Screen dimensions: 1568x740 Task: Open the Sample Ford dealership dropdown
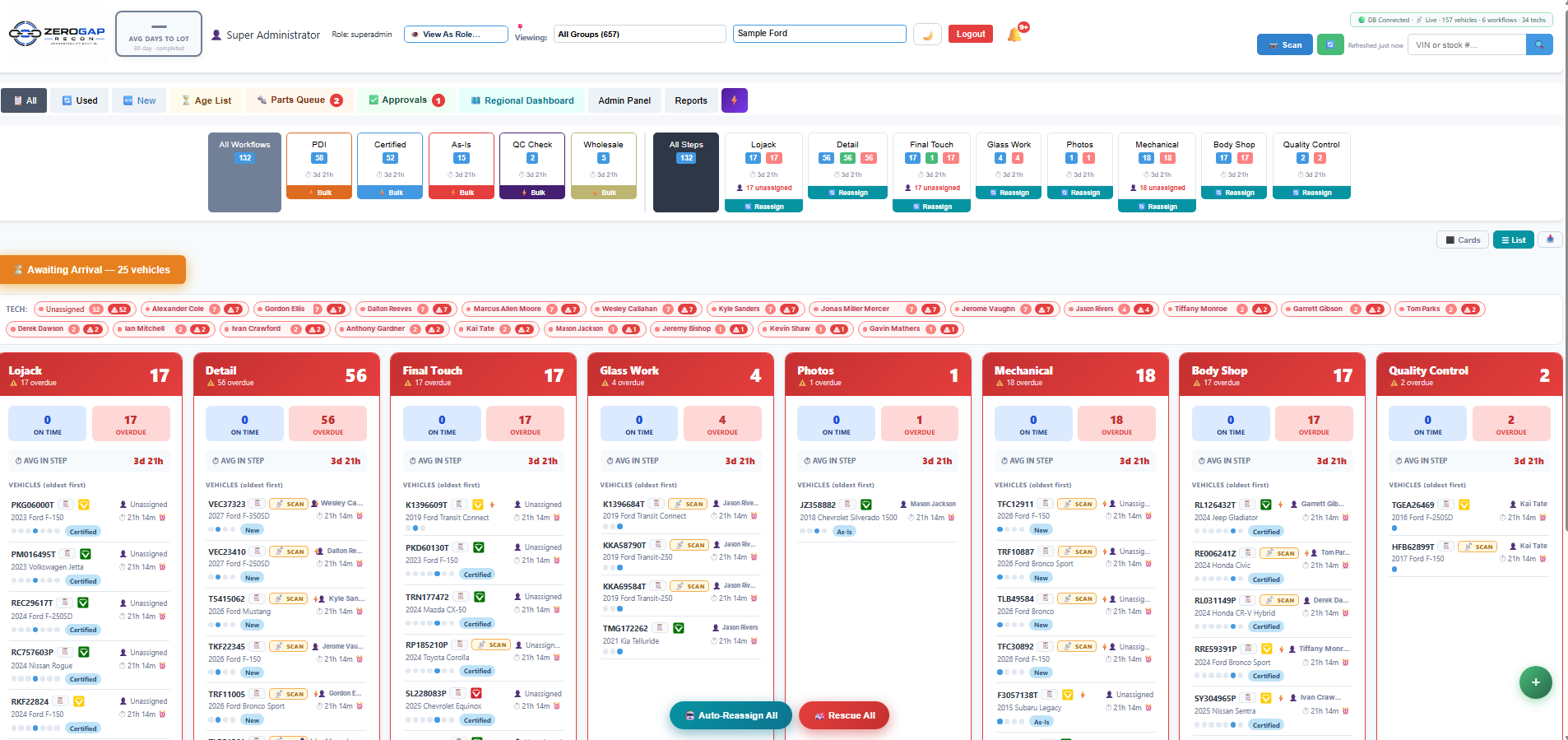point(819,33)
